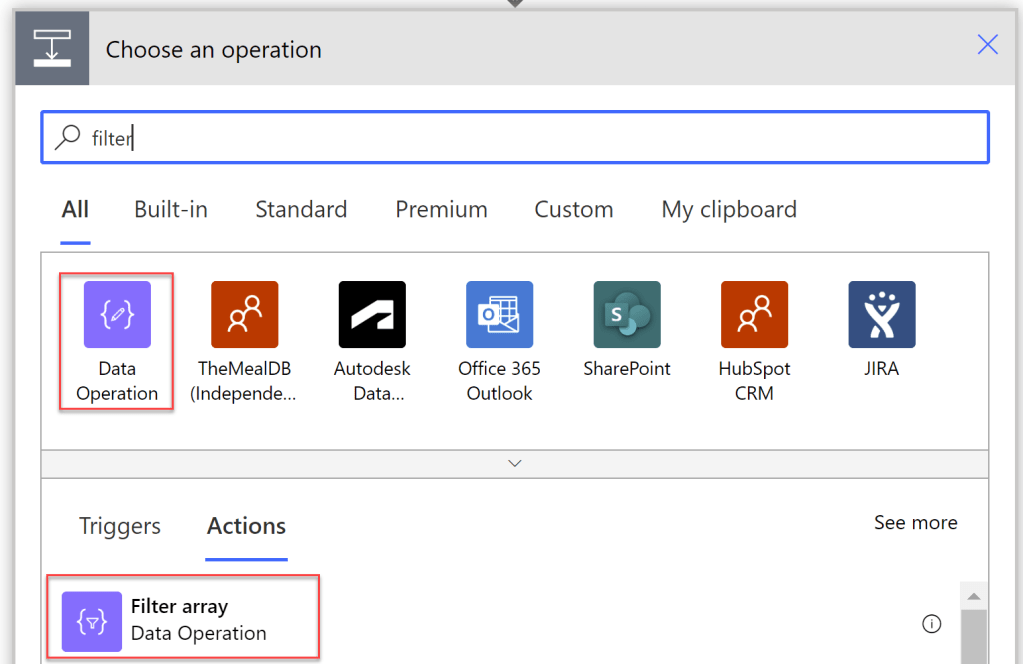Click the See more link

click(x=915, y=523)
